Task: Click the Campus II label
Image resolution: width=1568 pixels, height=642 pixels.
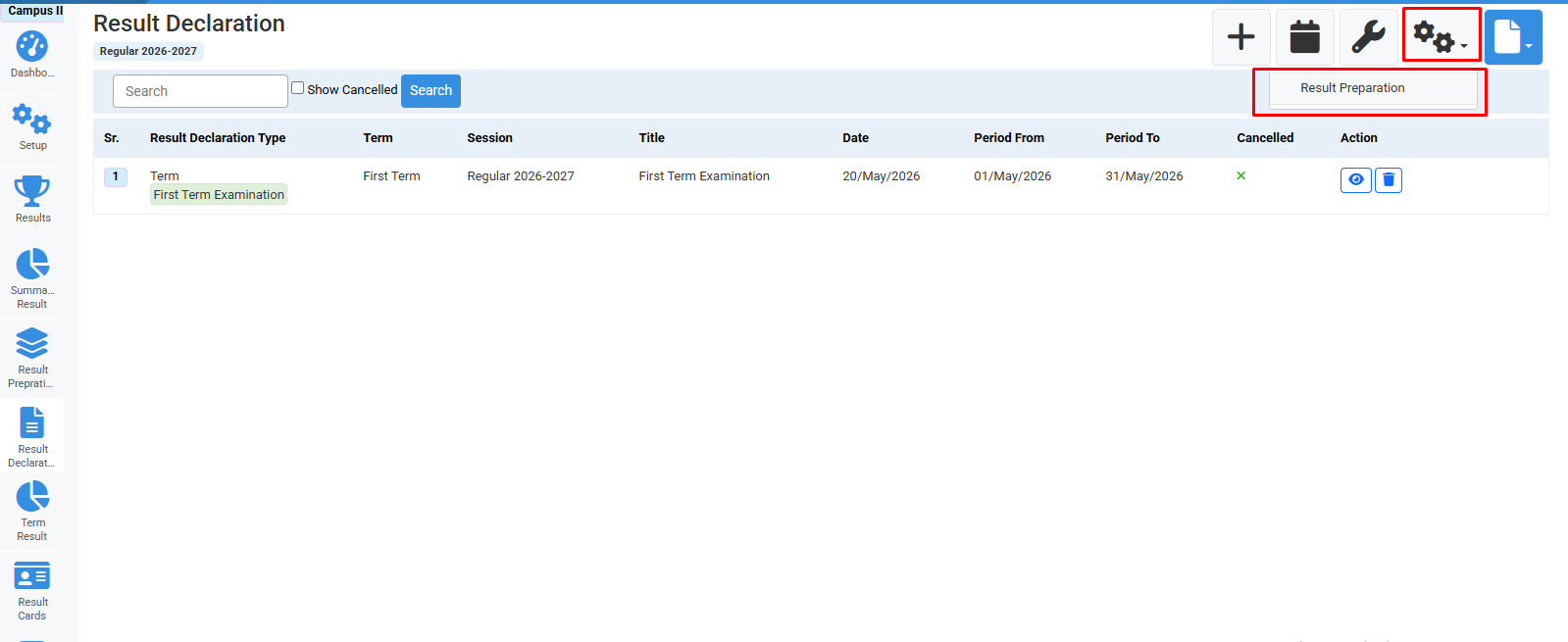Action: pyautogui.click(x=35, y=11)
